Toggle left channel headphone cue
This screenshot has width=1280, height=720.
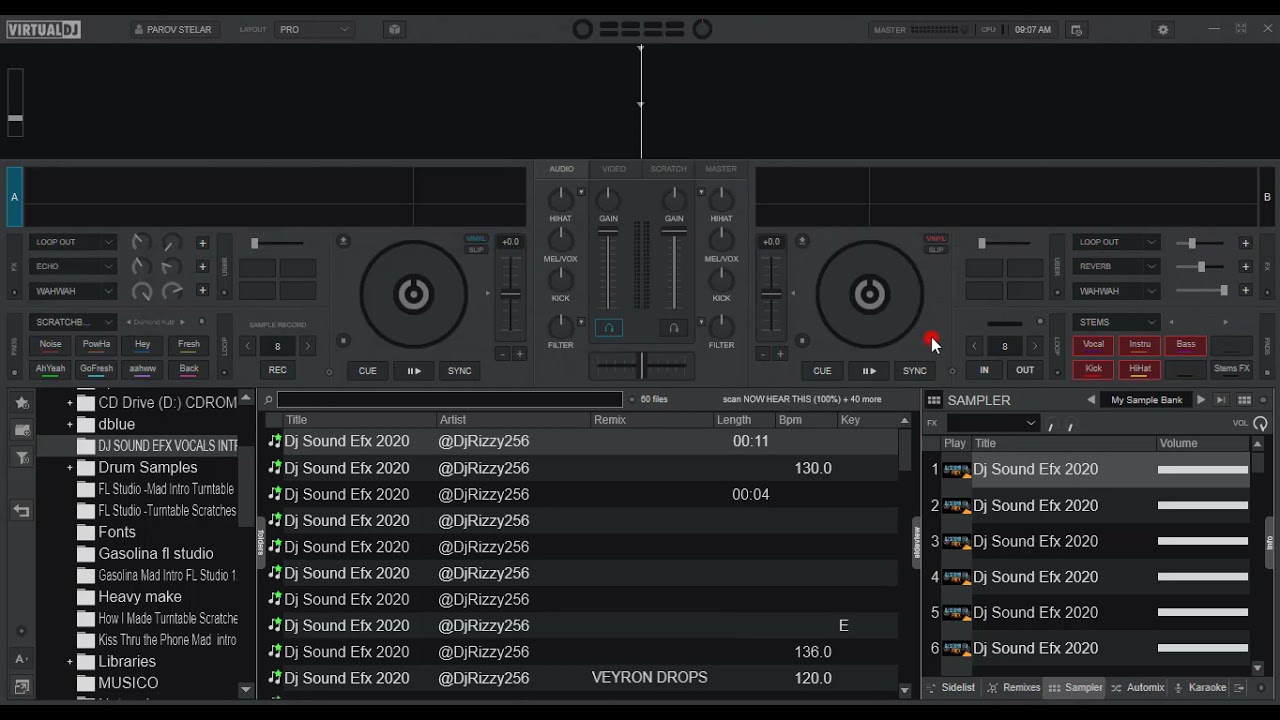(x=609, y=328)
